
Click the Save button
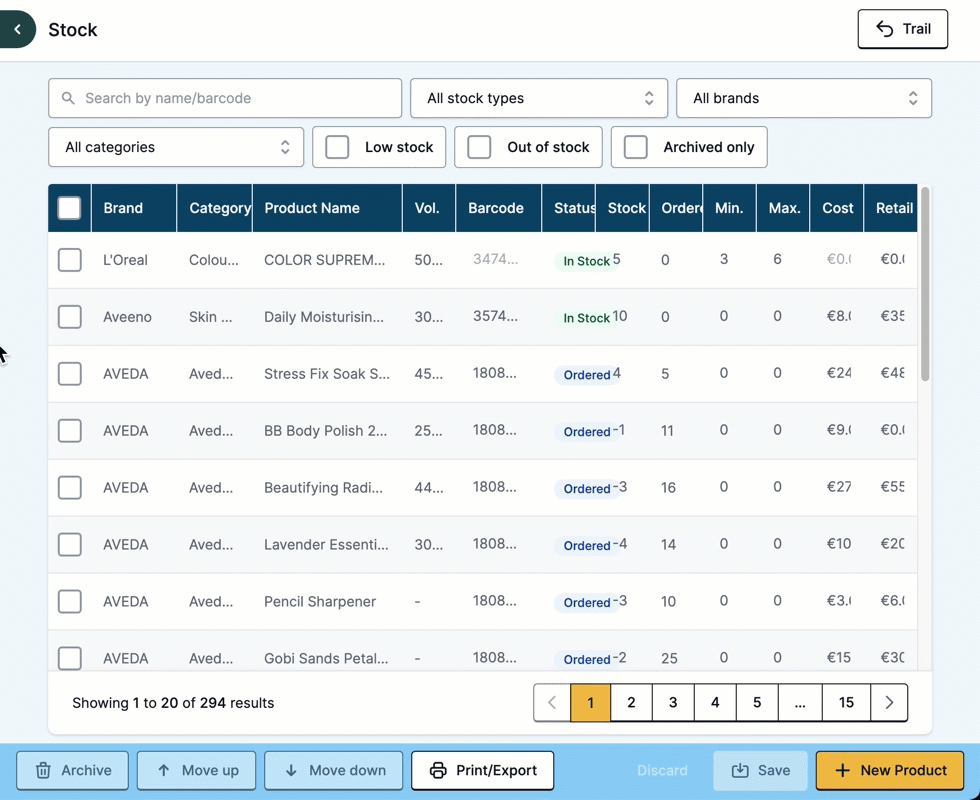(x=761, y=771)
